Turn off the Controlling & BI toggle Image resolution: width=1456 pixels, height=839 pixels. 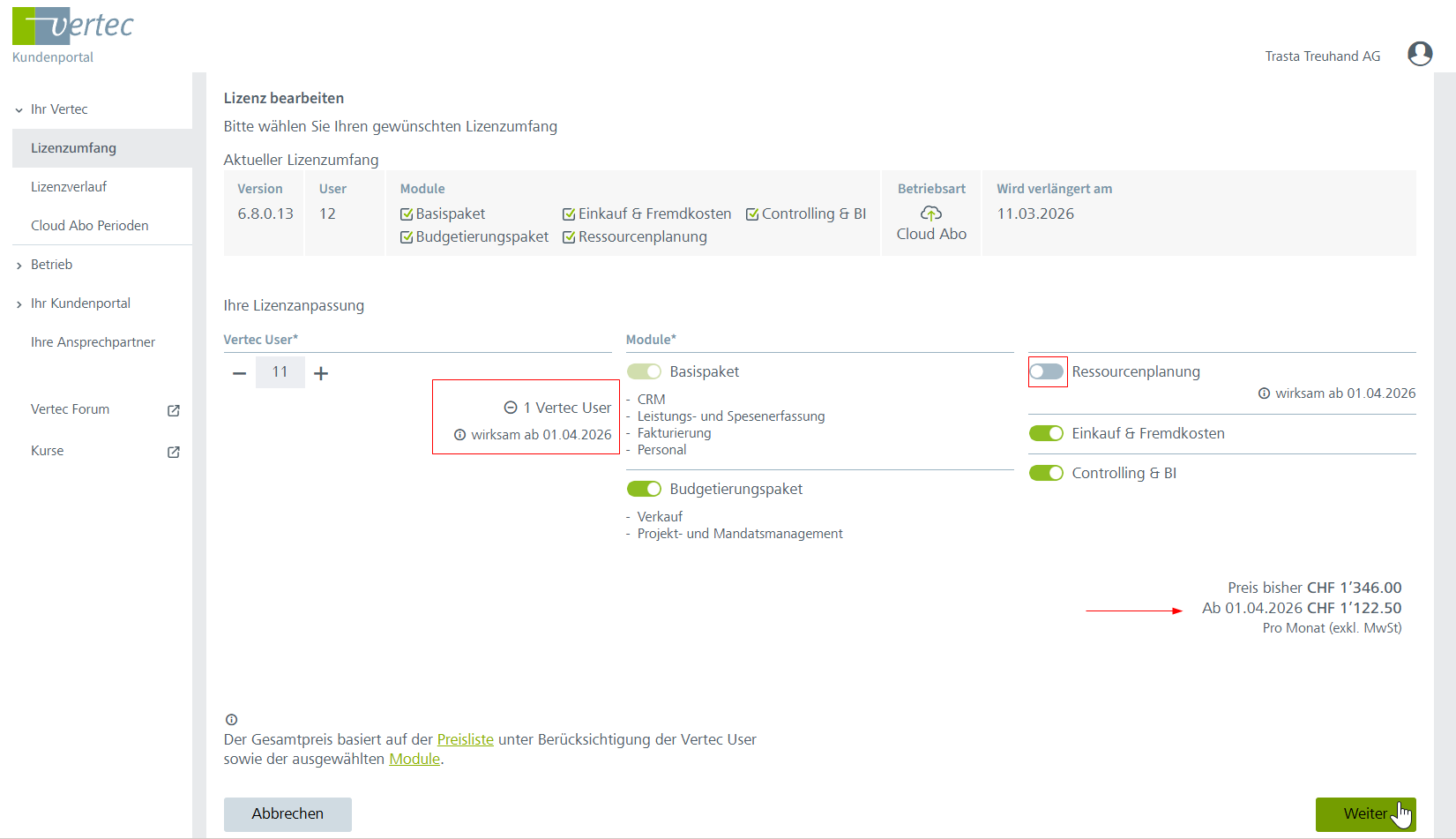coord(1047,473)
